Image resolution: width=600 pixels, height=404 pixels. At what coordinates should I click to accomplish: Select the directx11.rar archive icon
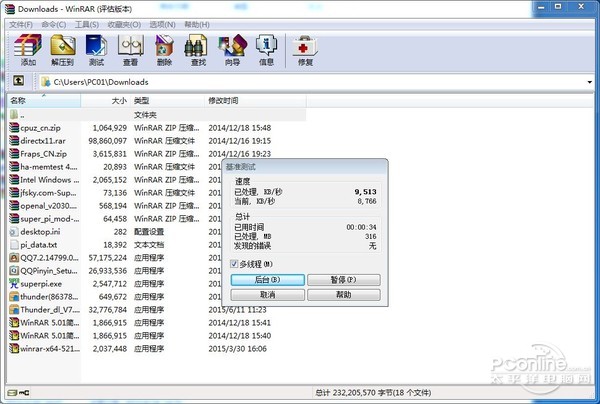coord(14,141)
